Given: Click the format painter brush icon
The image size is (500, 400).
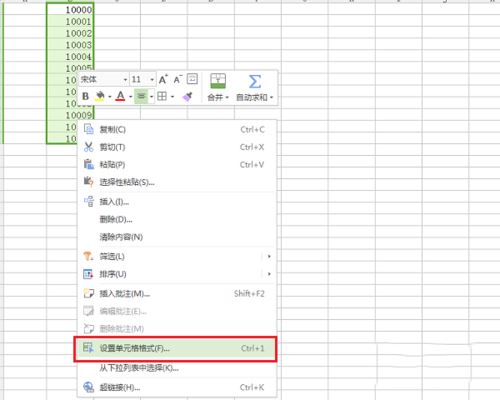Looking at the screenshot, I should (187, 96).
